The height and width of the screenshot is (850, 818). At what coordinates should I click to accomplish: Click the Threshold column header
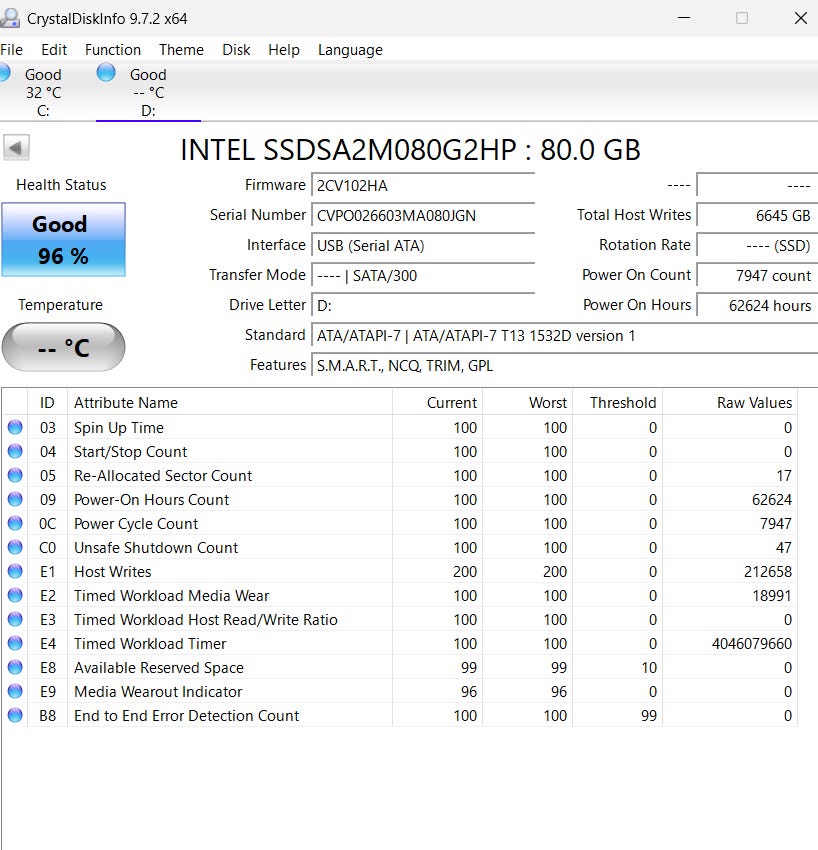pos(617,402)
